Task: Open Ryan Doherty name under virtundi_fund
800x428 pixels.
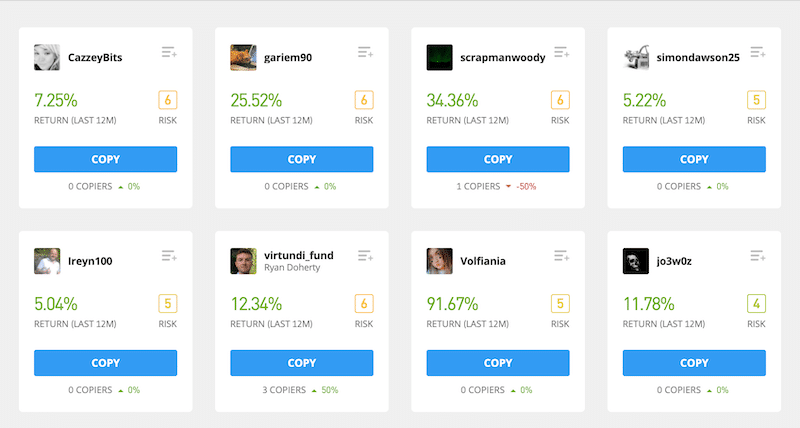Action: tap(292, 267)
